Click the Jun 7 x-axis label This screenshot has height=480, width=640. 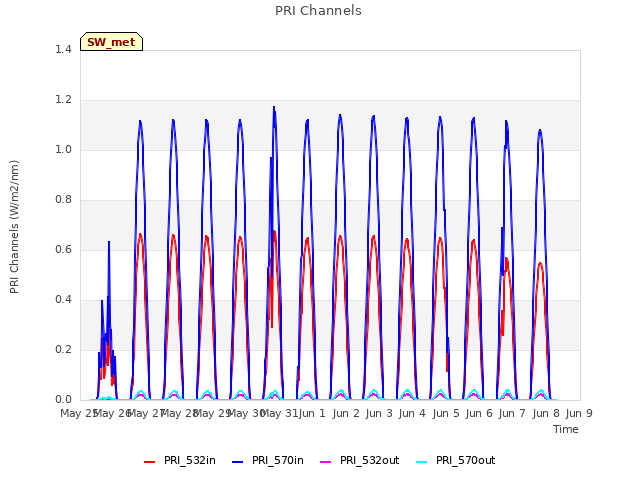point(512,413)
